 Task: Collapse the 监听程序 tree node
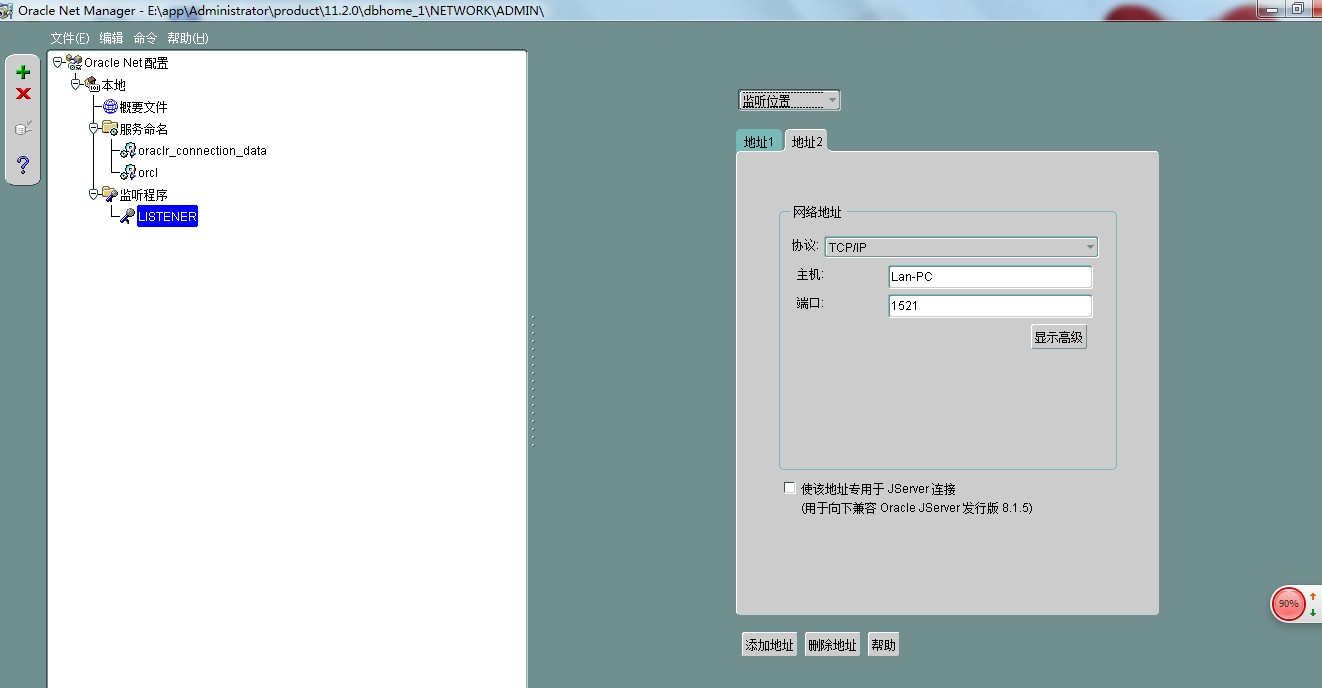click(x=93, y=193)
